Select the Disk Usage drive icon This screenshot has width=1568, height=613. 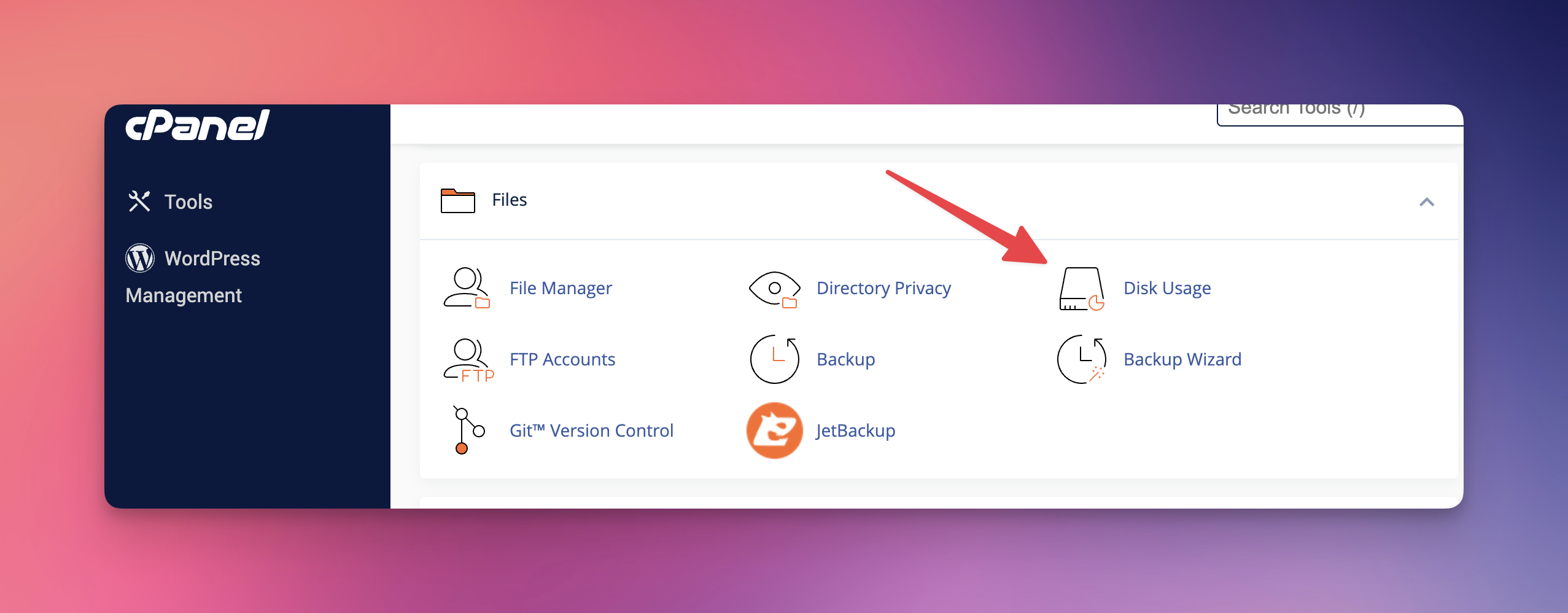point(1081,287)
